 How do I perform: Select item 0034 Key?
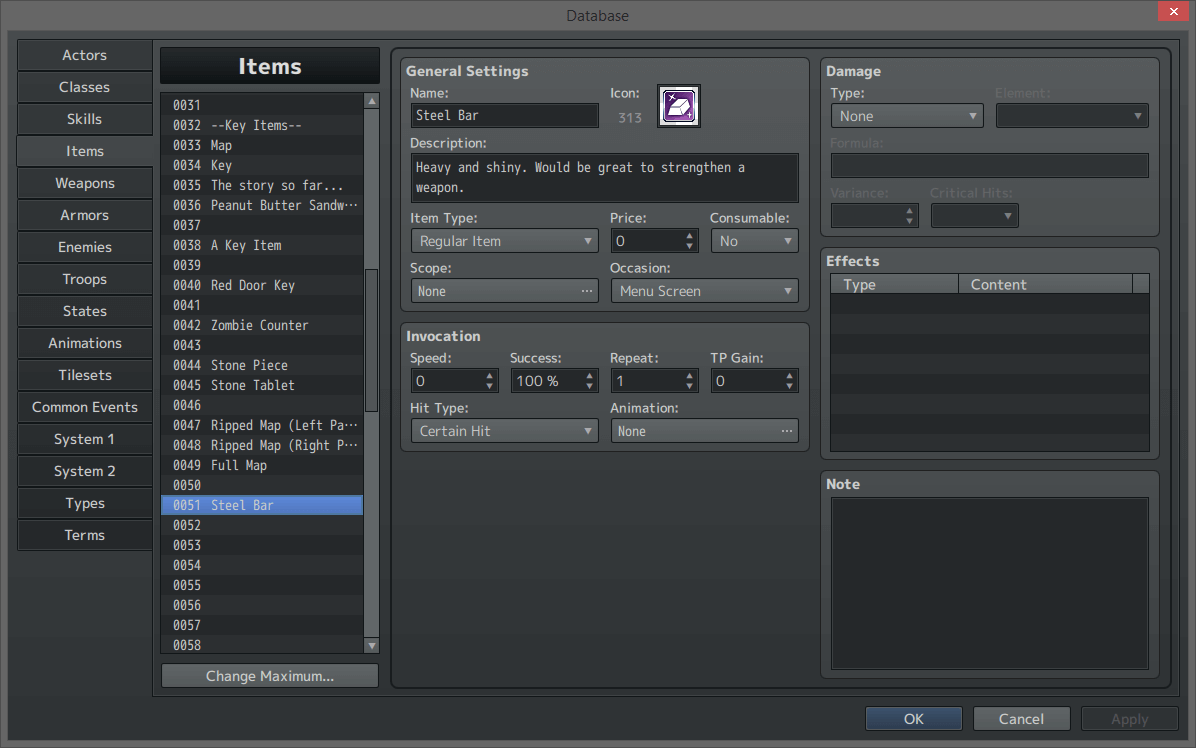[x=262, y=165]
